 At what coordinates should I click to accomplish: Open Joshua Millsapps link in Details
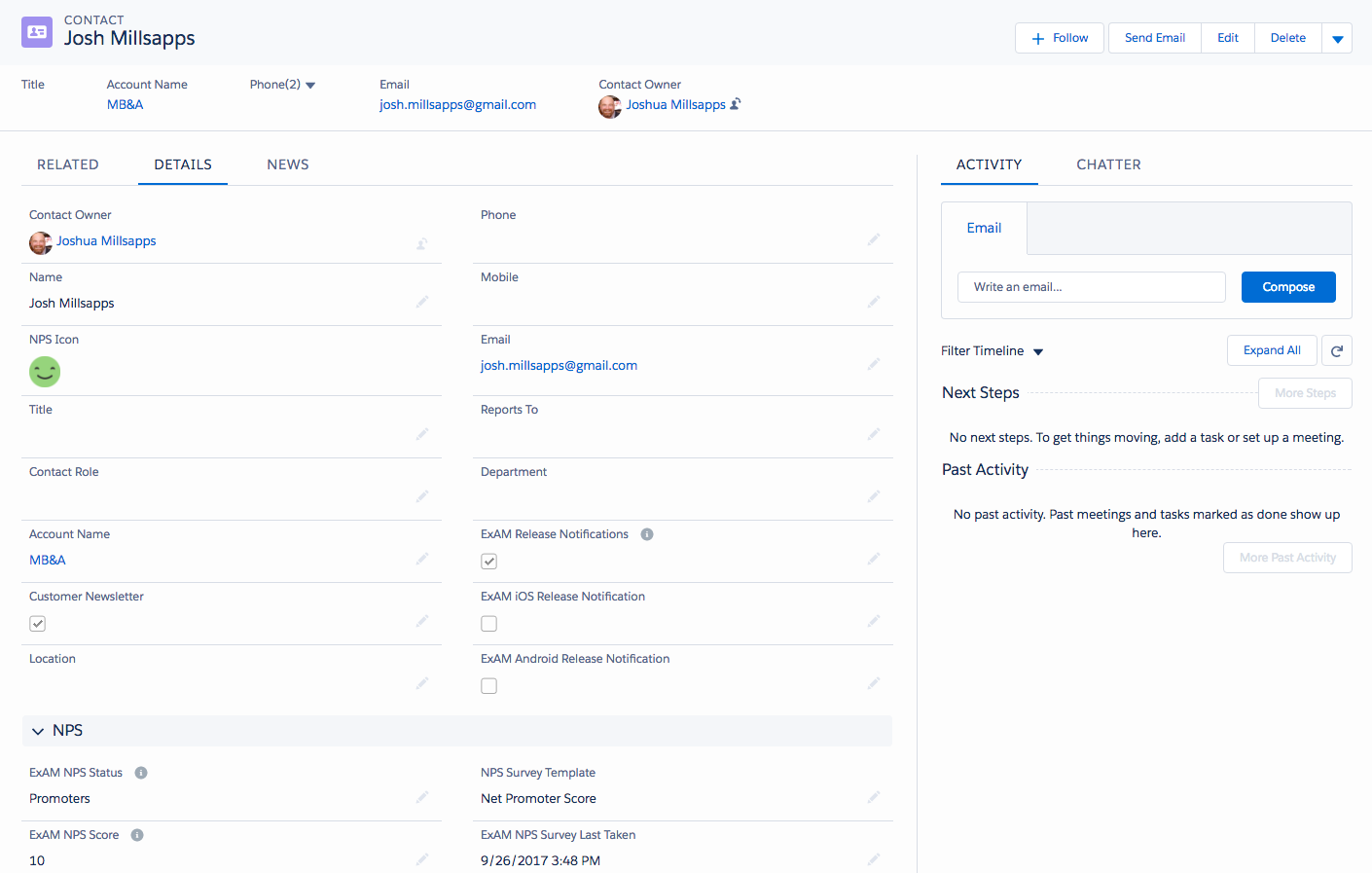tap(106, 241)
